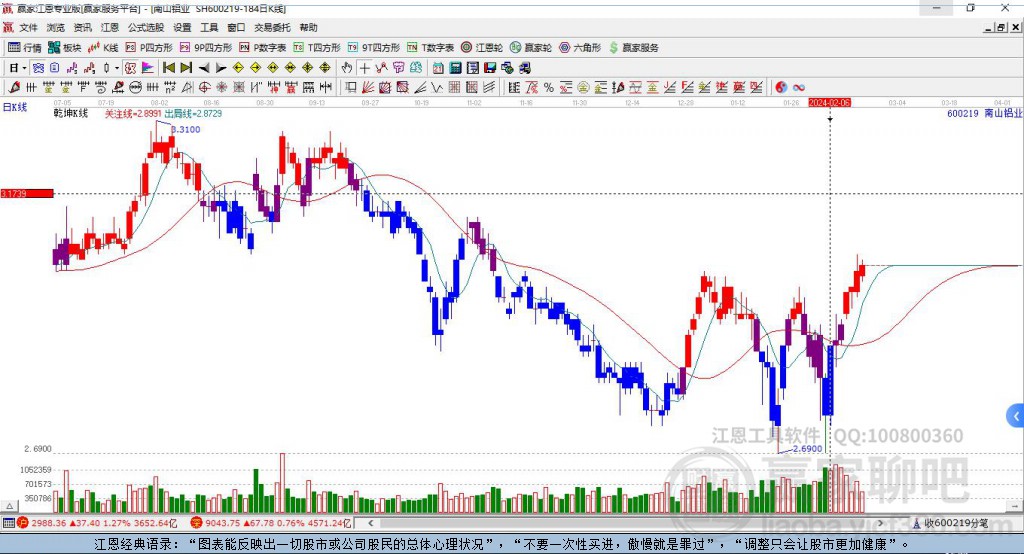Open 行情 market quotes view
Viewport: 1024px width, 554px height.
[25, 48]
